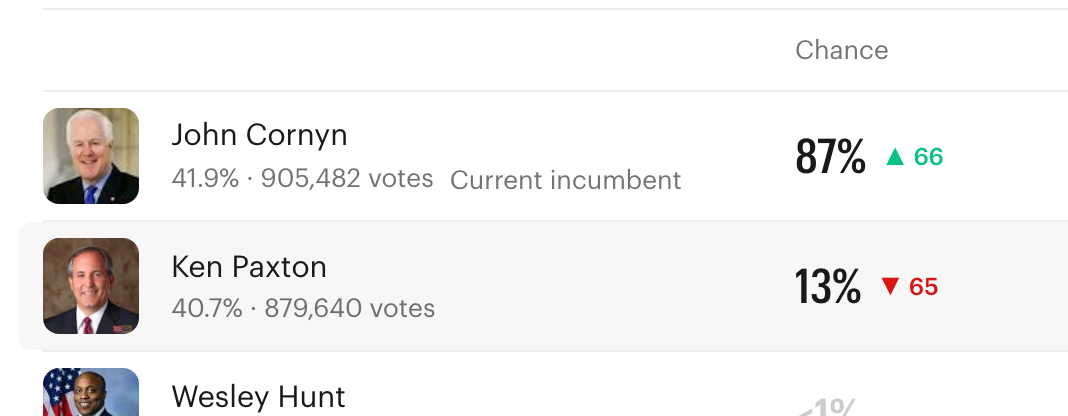The image size is (1068, 416).
Task: Click Wesley Hunt's partially visible <1% chance
Action: pyautogui.click(x=827, y=407)
